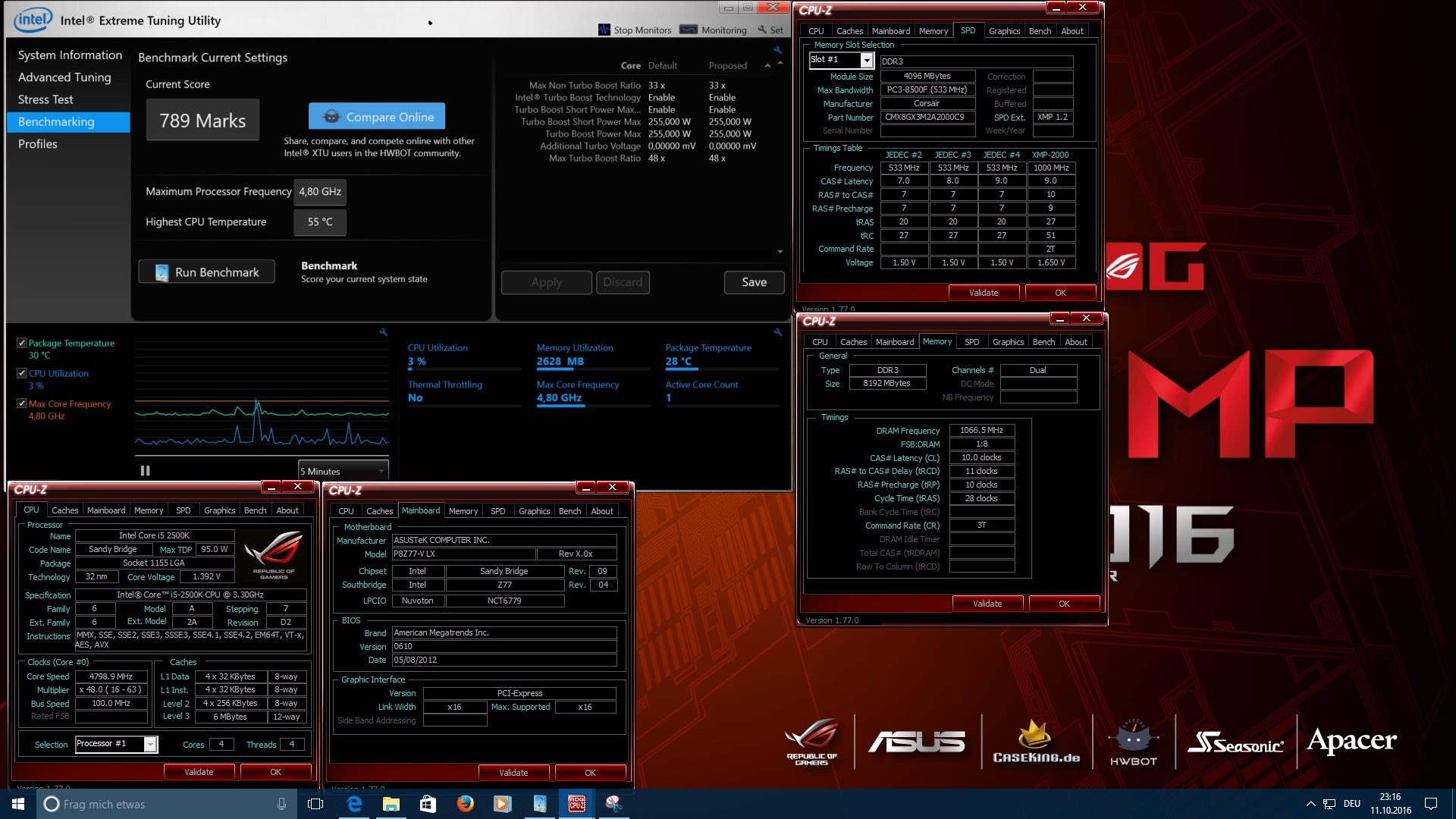
Task: Click the 789 Marks score box
Action: coord(202,121)
